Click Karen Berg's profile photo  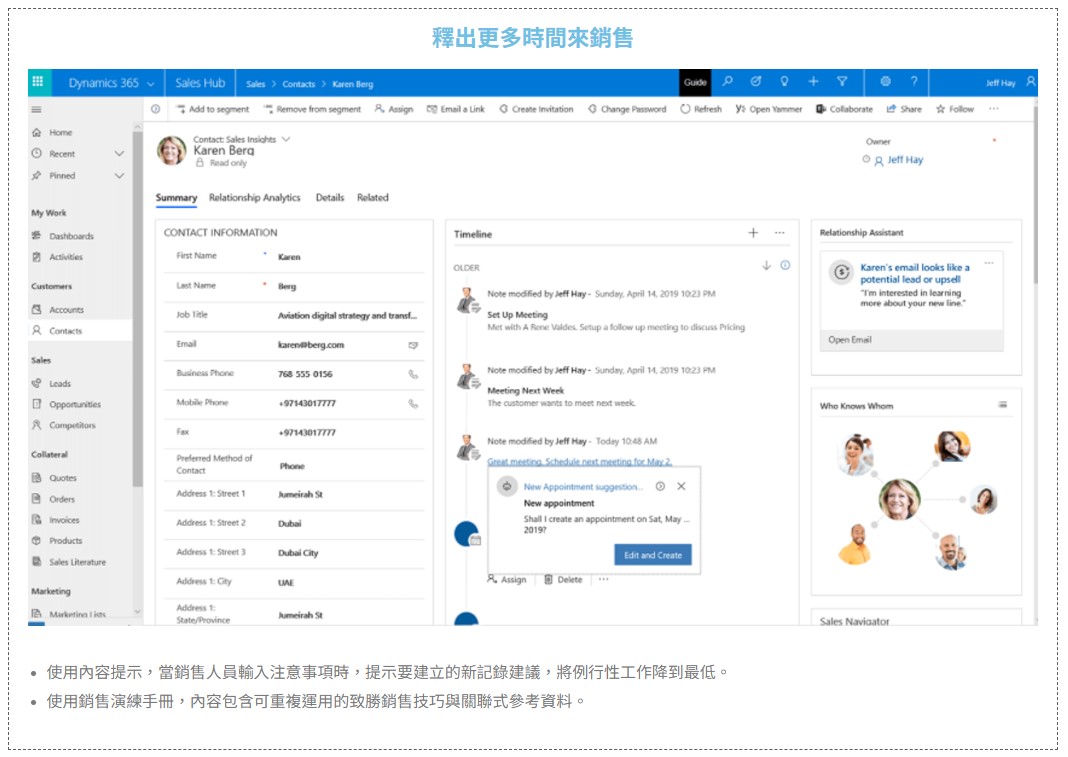pos(172,151)
